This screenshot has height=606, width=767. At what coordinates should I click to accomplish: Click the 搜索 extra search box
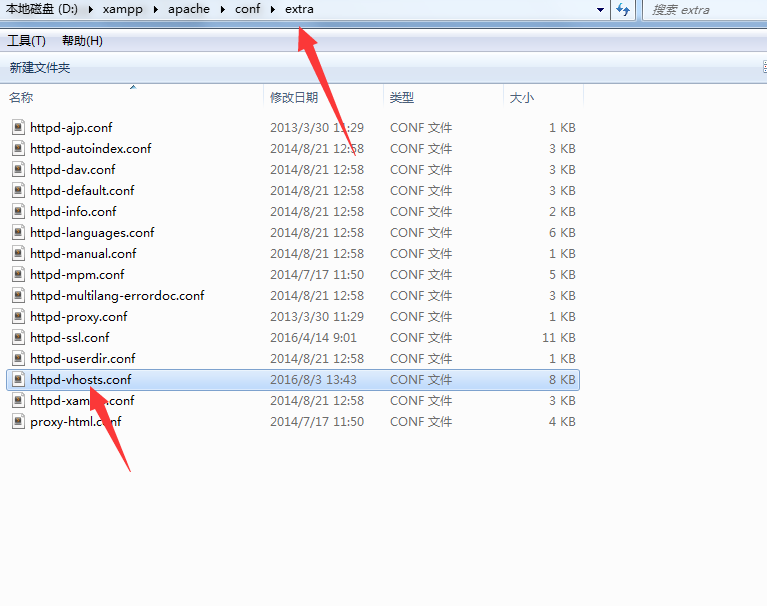704,10
